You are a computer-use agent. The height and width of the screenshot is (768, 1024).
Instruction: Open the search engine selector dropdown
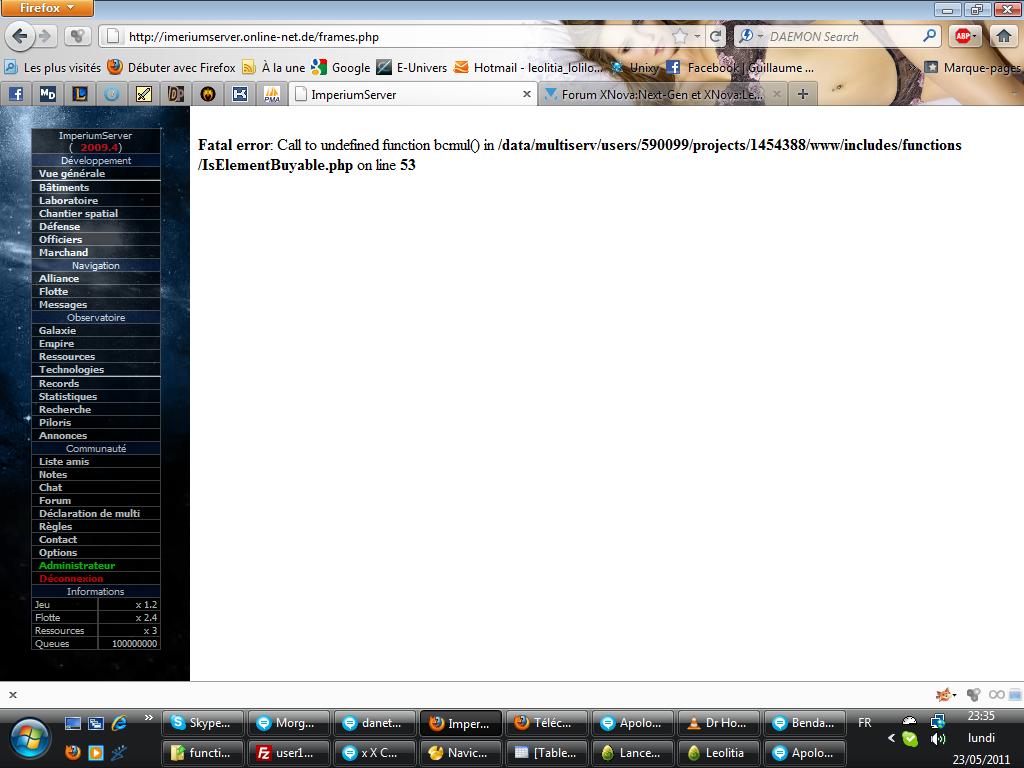(x=750, y=37)
